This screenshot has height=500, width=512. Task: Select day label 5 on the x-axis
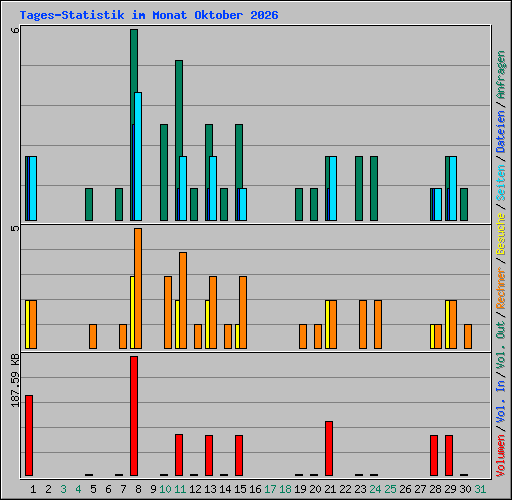[x=93, y=489]
